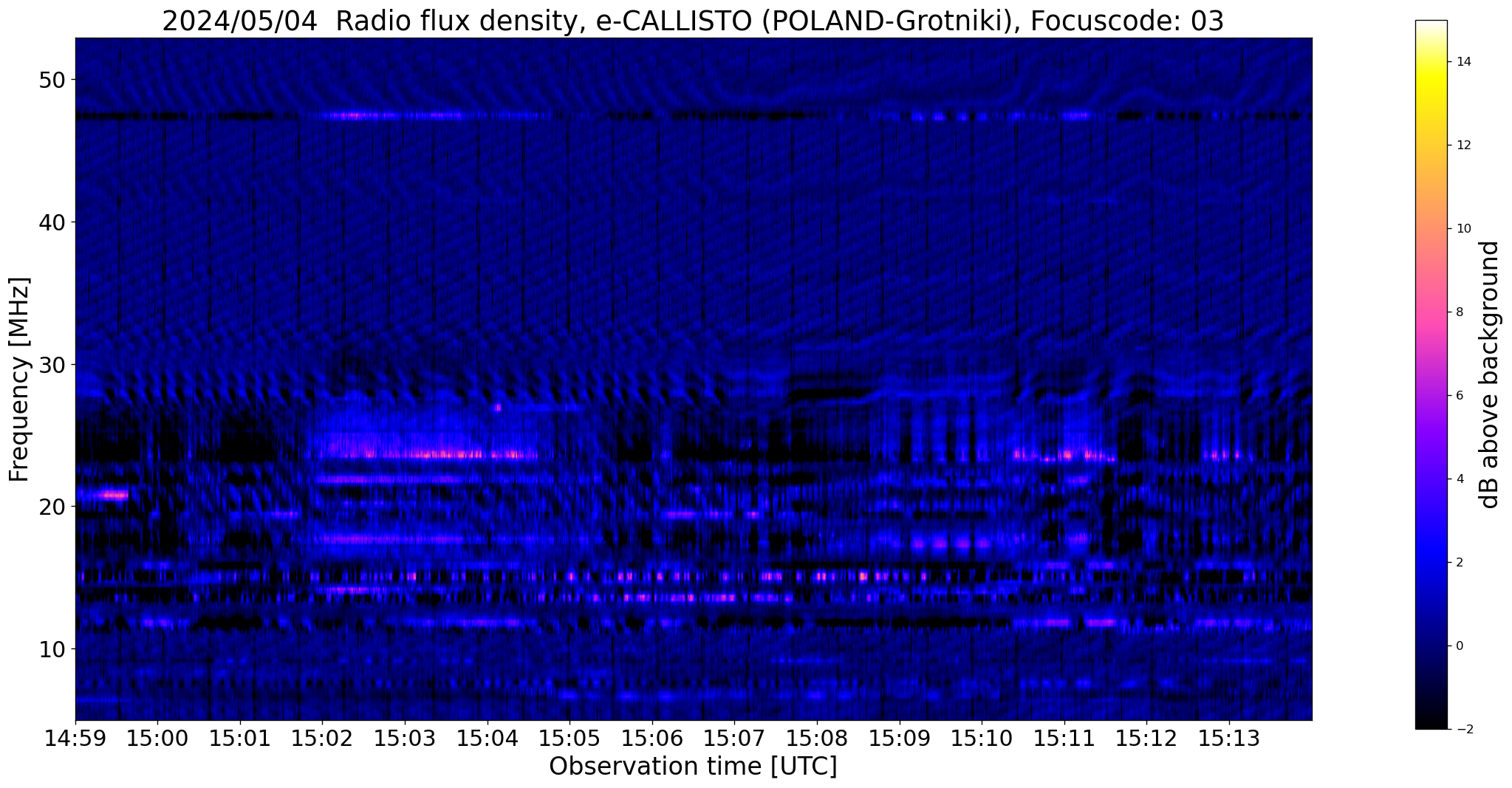1512x788 pixels.
Task: Click the 15:04 time tick label
Action: click(x=488, y=739)
